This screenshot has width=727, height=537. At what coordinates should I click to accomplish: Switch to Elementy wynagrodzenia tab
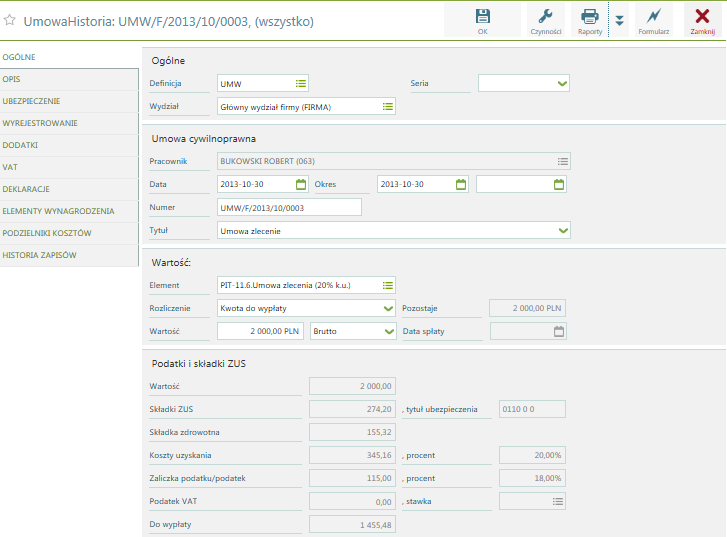tap(70, 211)
